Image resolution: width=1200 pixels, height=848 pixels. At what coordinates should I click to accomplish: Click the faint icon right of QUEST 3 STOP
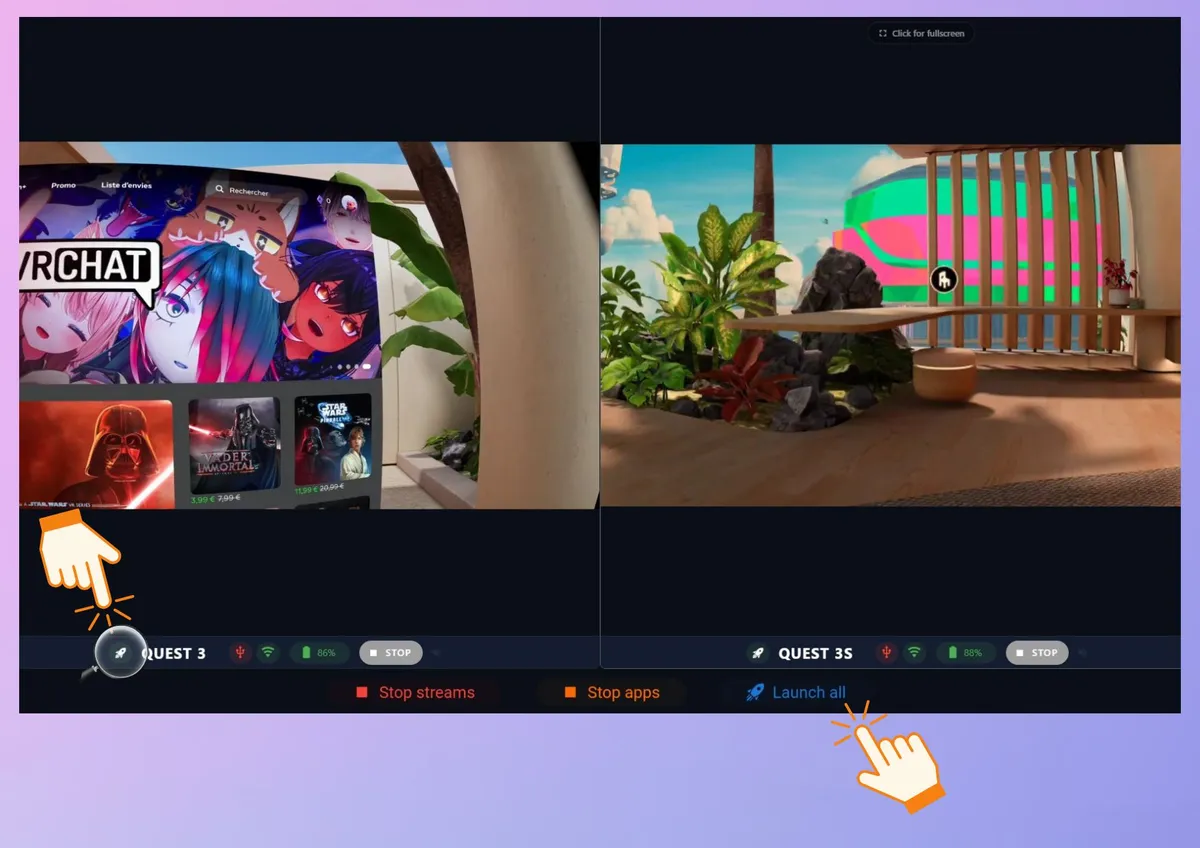[x=436, y=653]
